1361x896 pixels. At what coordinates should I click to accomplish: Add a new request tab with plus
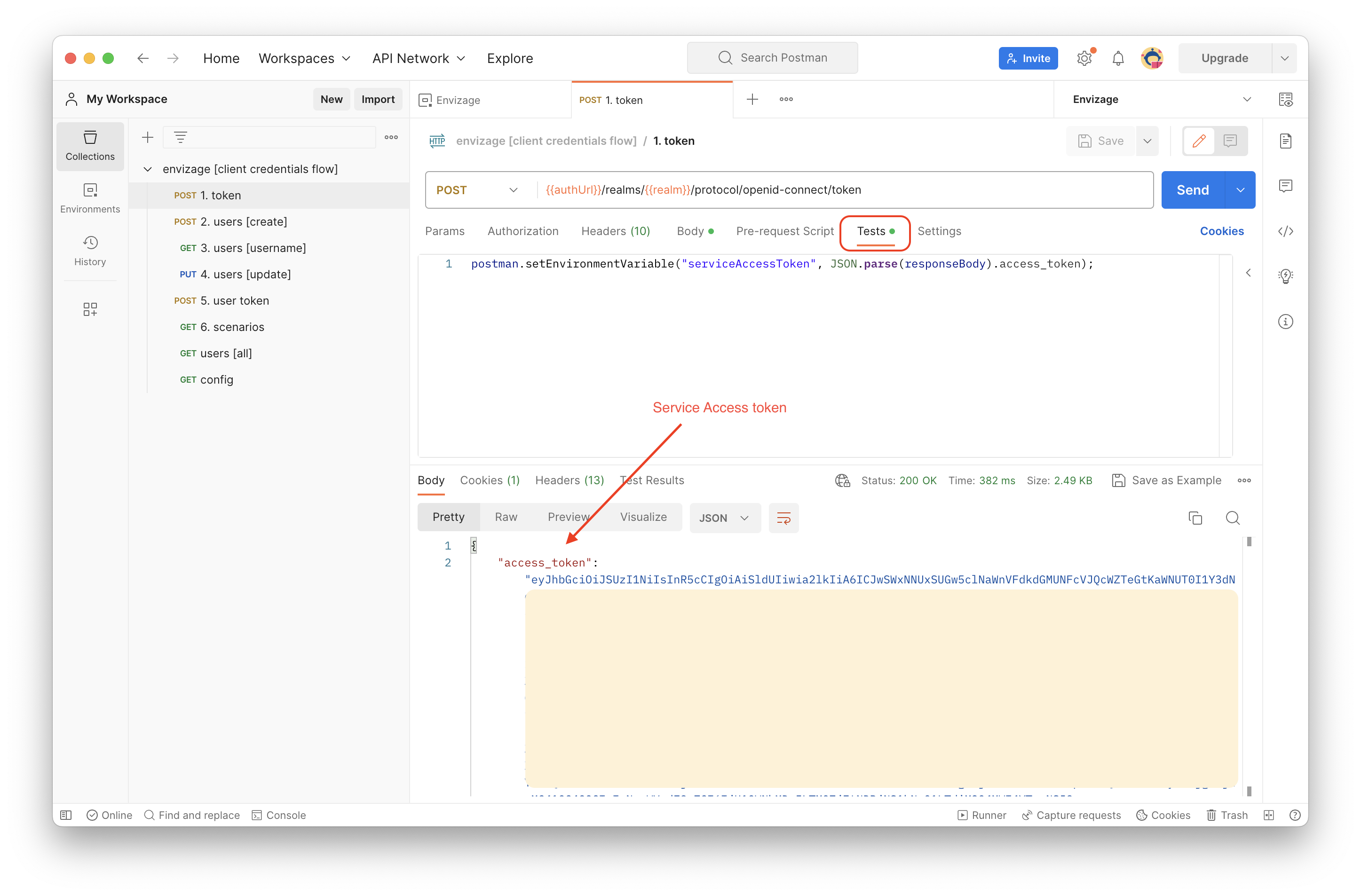[752, 99]
